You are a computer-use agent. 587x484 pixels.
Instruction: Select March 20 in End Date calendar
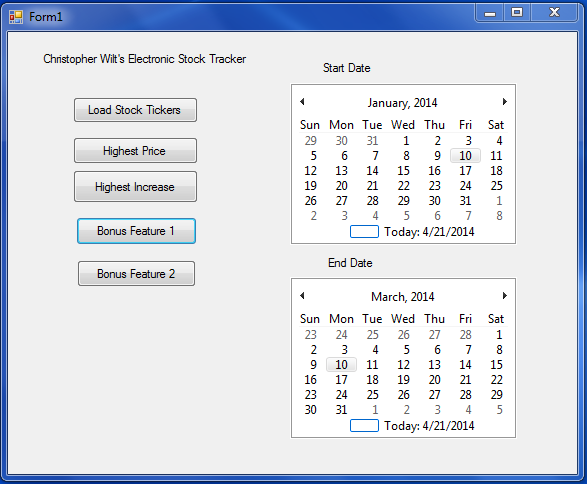tap(434, 380)
